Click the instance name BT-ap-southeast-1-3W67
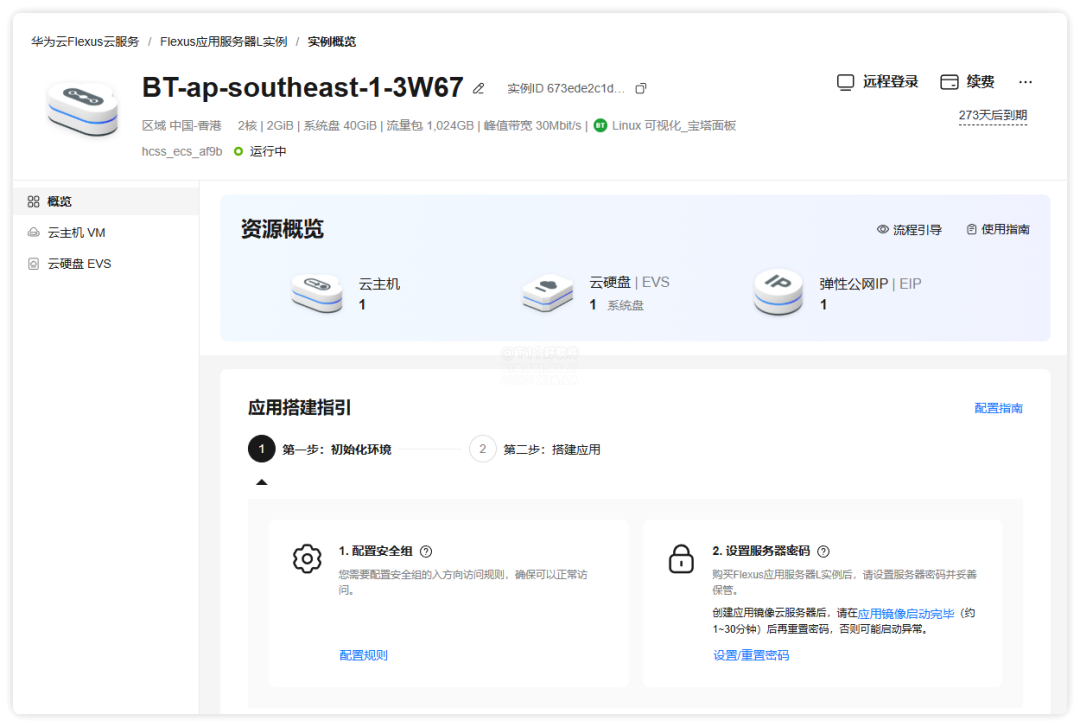1080x727 pixels. click(x=302, y=88)
